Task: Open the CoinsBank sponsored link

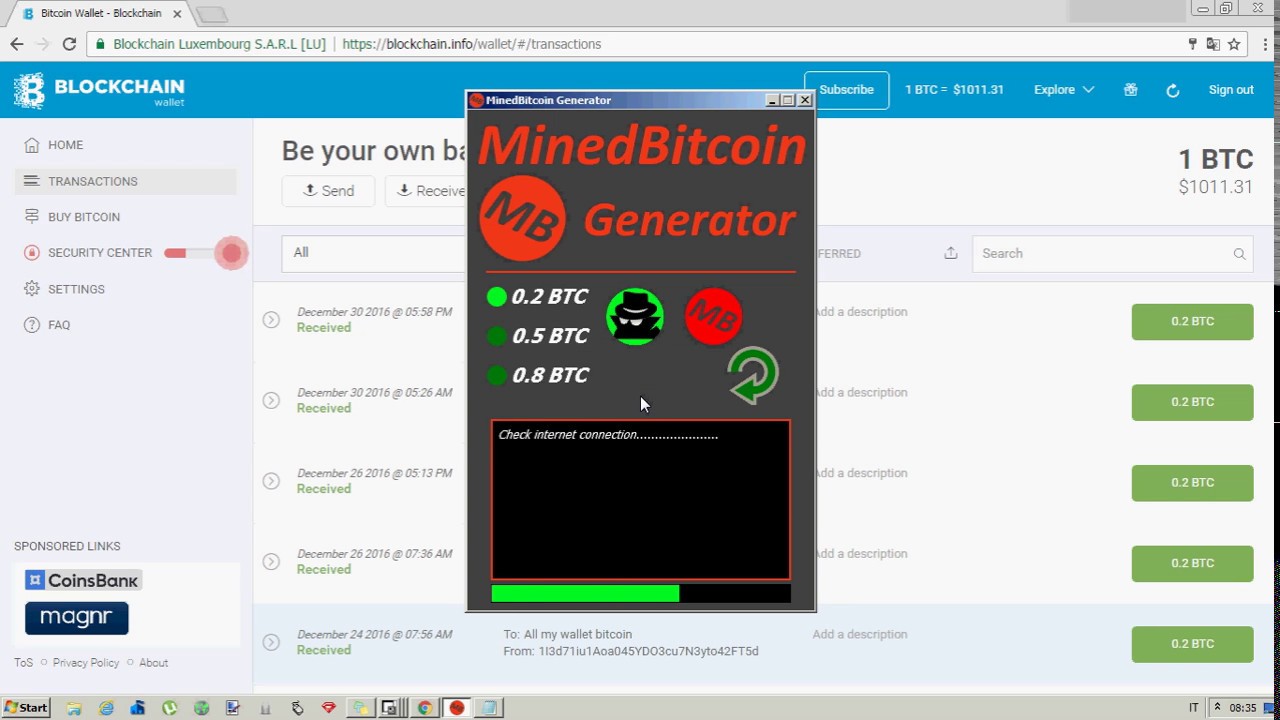Action: point(83,580)
